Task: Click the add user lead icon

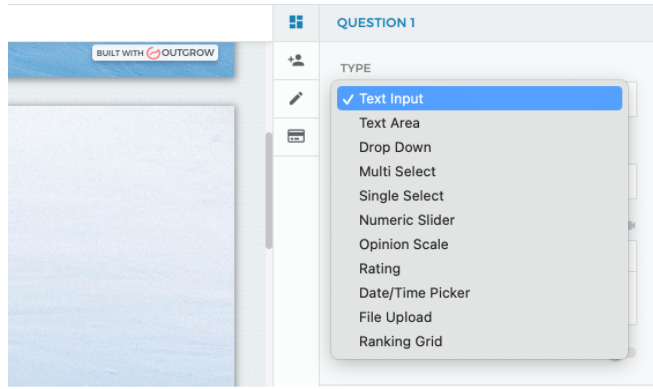Action: [x=296, y=60]
